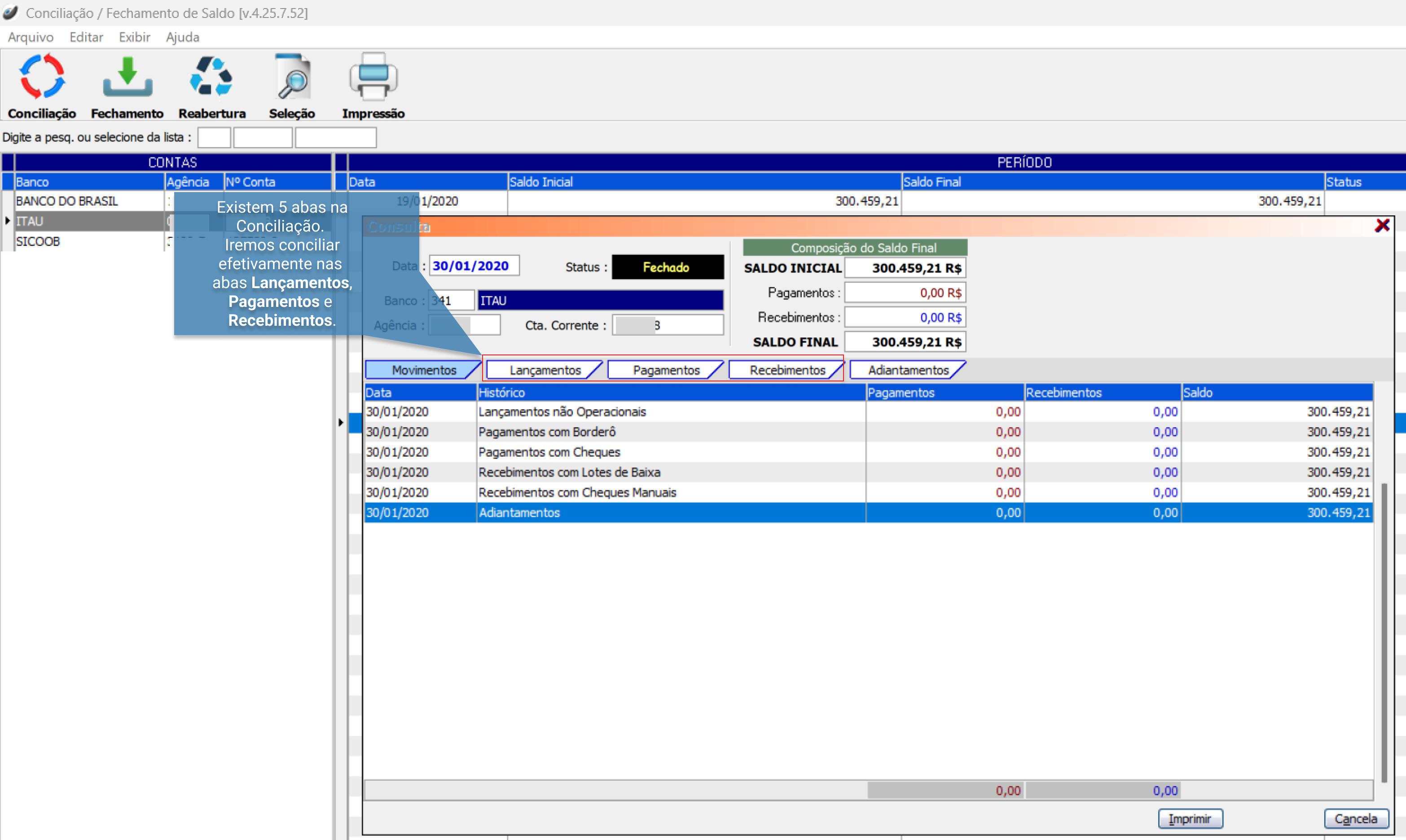The height and width of the screenshot is (840, 1406).
Task: Open the Arquivo menu
Action: [31, 37]
